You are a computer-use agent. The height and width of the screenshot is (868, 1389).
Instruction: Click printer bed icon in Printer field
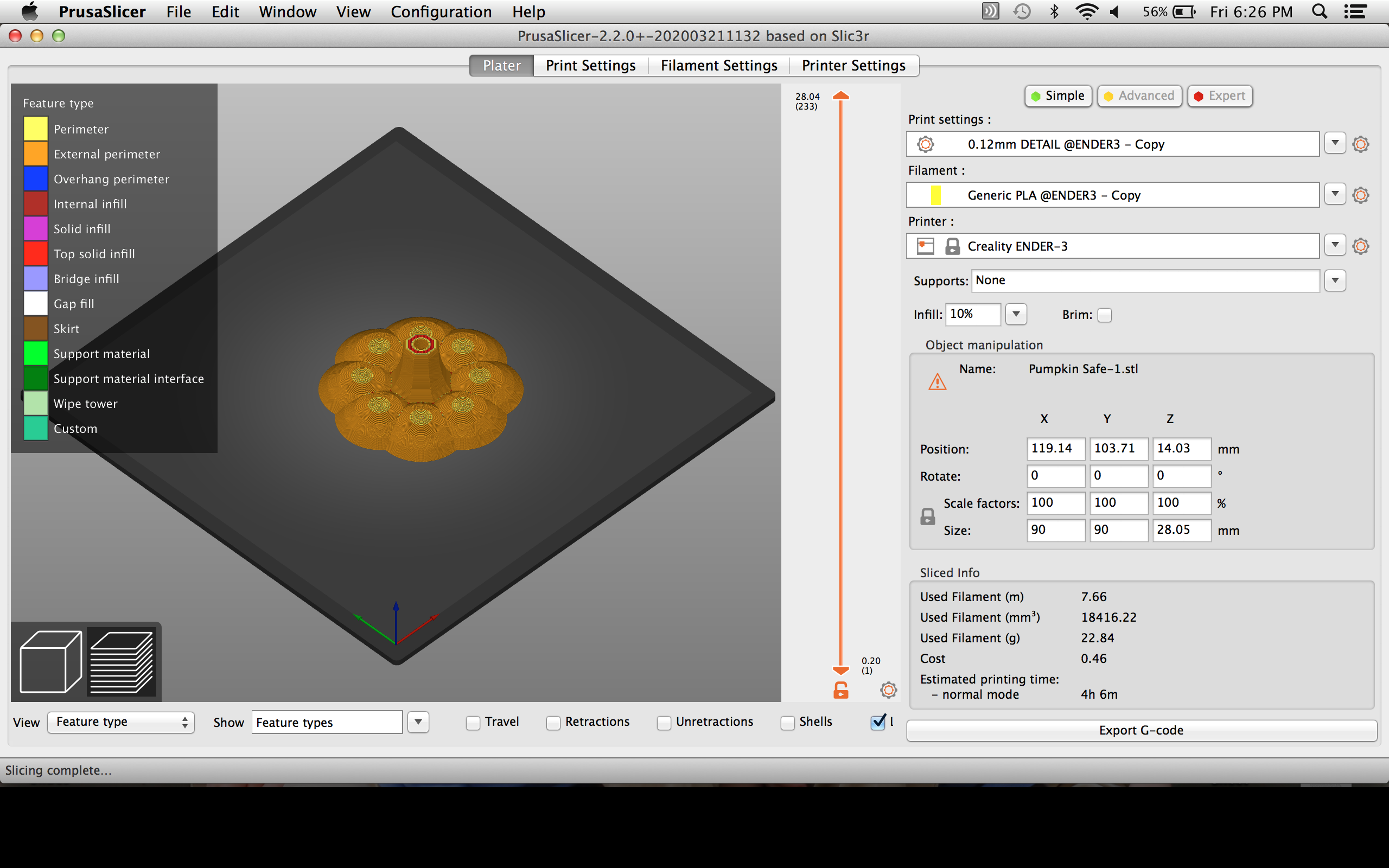point(925,246)
